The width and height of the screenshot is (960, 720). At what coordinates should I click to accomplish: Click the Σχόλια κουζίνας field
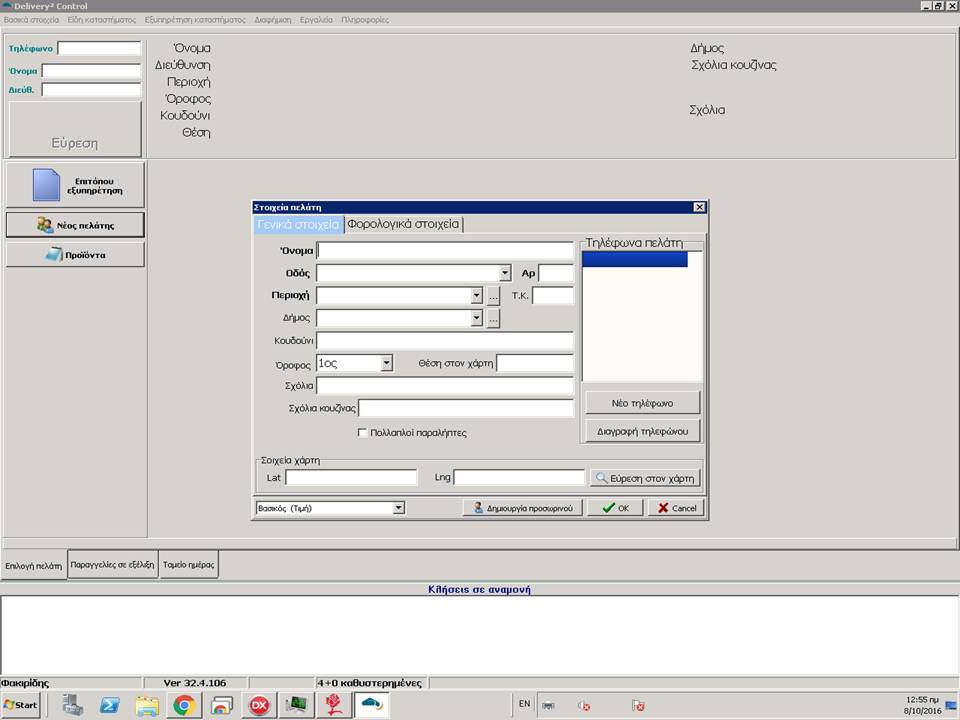[x=466, y=408]
